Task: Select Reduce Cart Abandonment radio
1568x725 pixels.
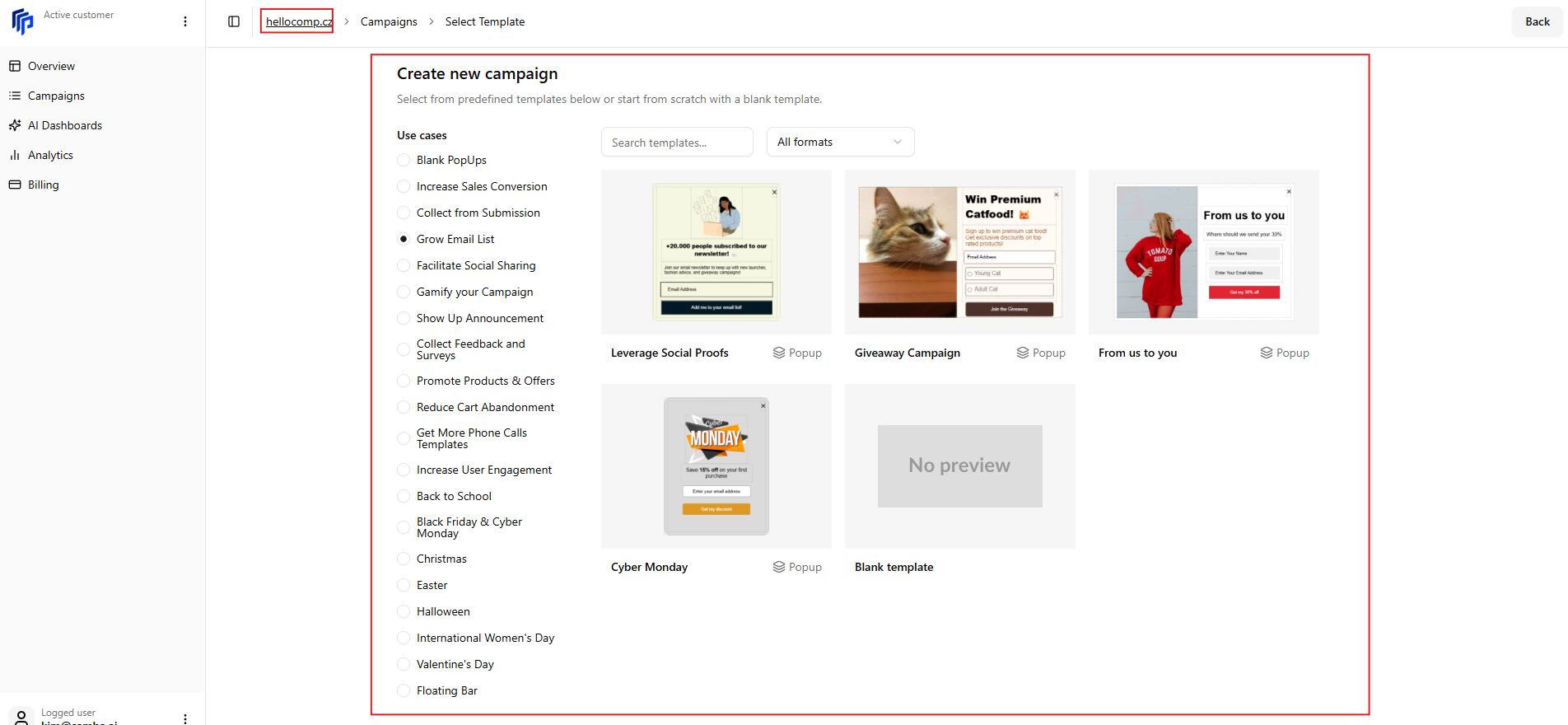Action: 404,407
